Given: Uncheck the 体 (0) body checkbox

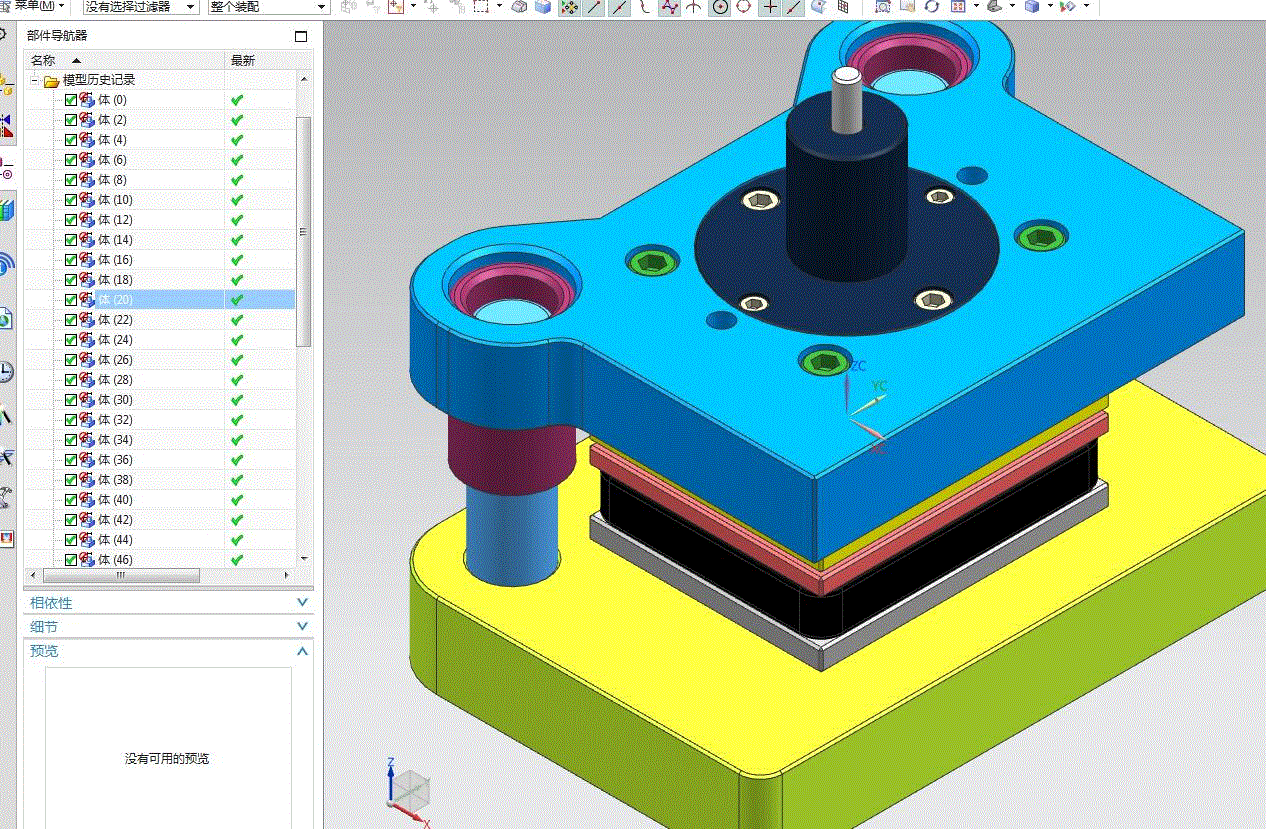Looking at the screenshot, I should [x=70, y=100].
